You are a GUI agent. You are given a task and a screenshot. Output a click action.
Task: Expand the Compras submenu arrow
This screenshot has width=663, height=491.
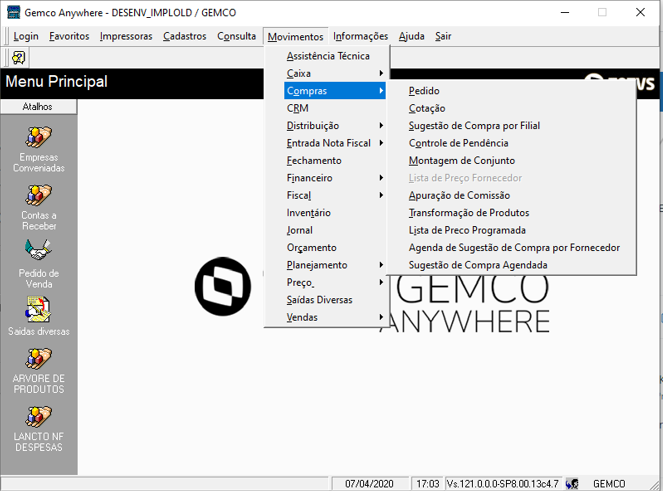tap(381, 91)
